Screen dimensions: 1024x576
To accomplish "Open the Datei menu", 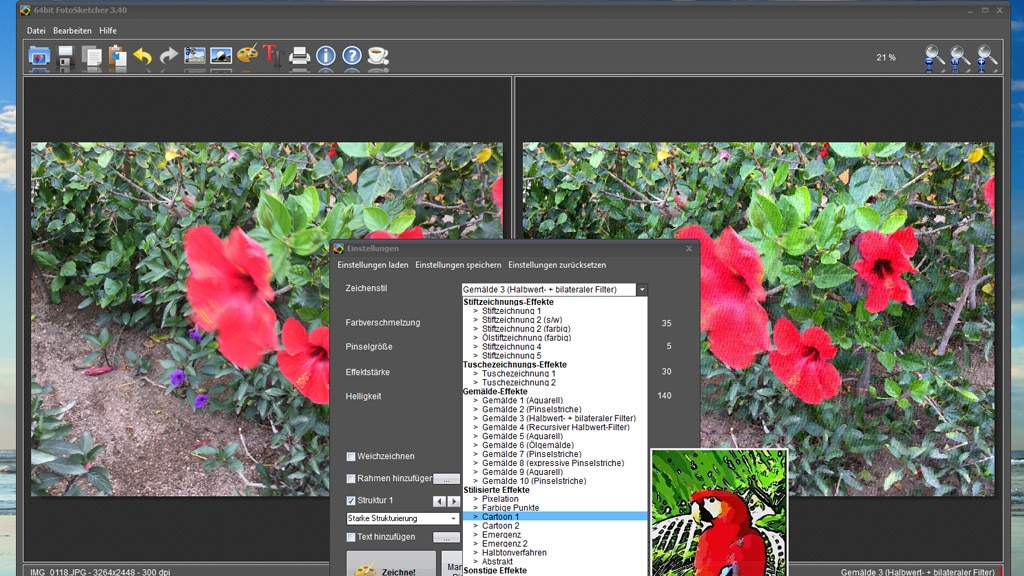I will (x=35, y=30).
